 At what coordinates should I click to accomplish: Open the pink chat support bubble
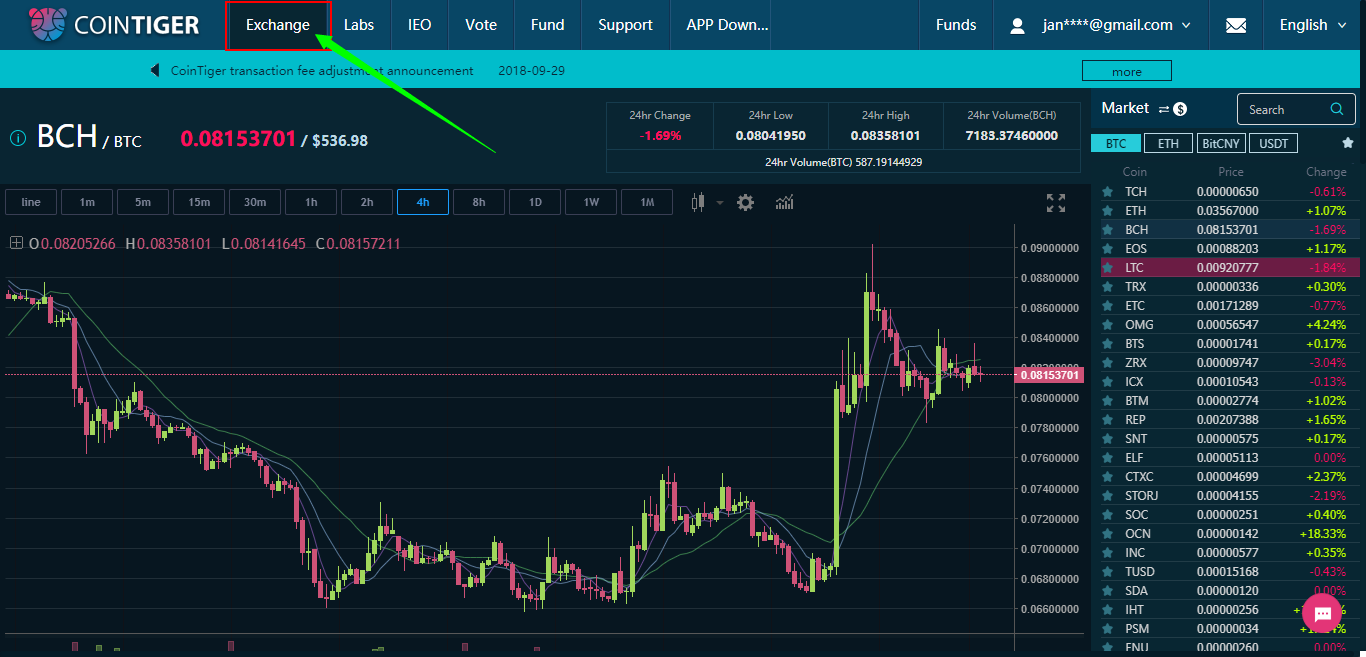1322,612
